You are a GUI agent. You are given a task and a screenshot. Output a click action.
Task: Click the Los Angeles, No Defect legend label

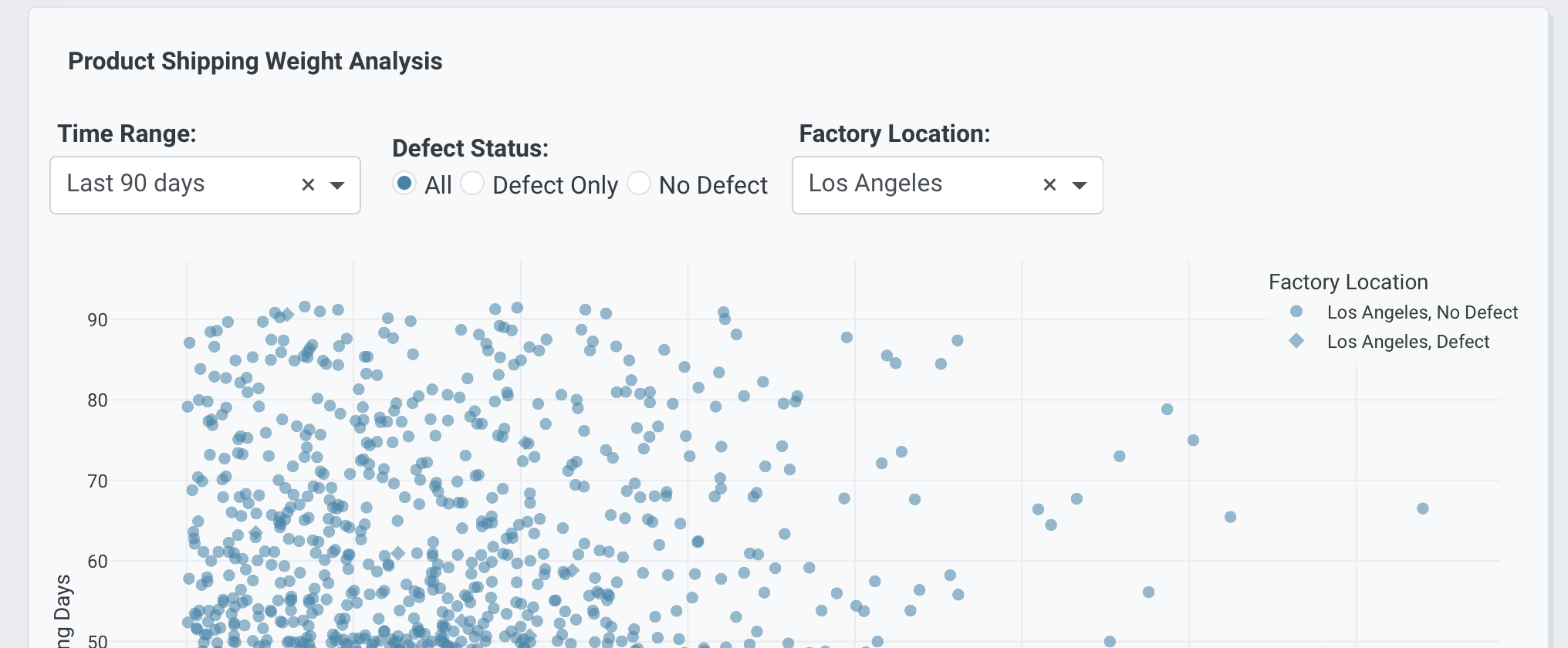tap(1422, 312)
